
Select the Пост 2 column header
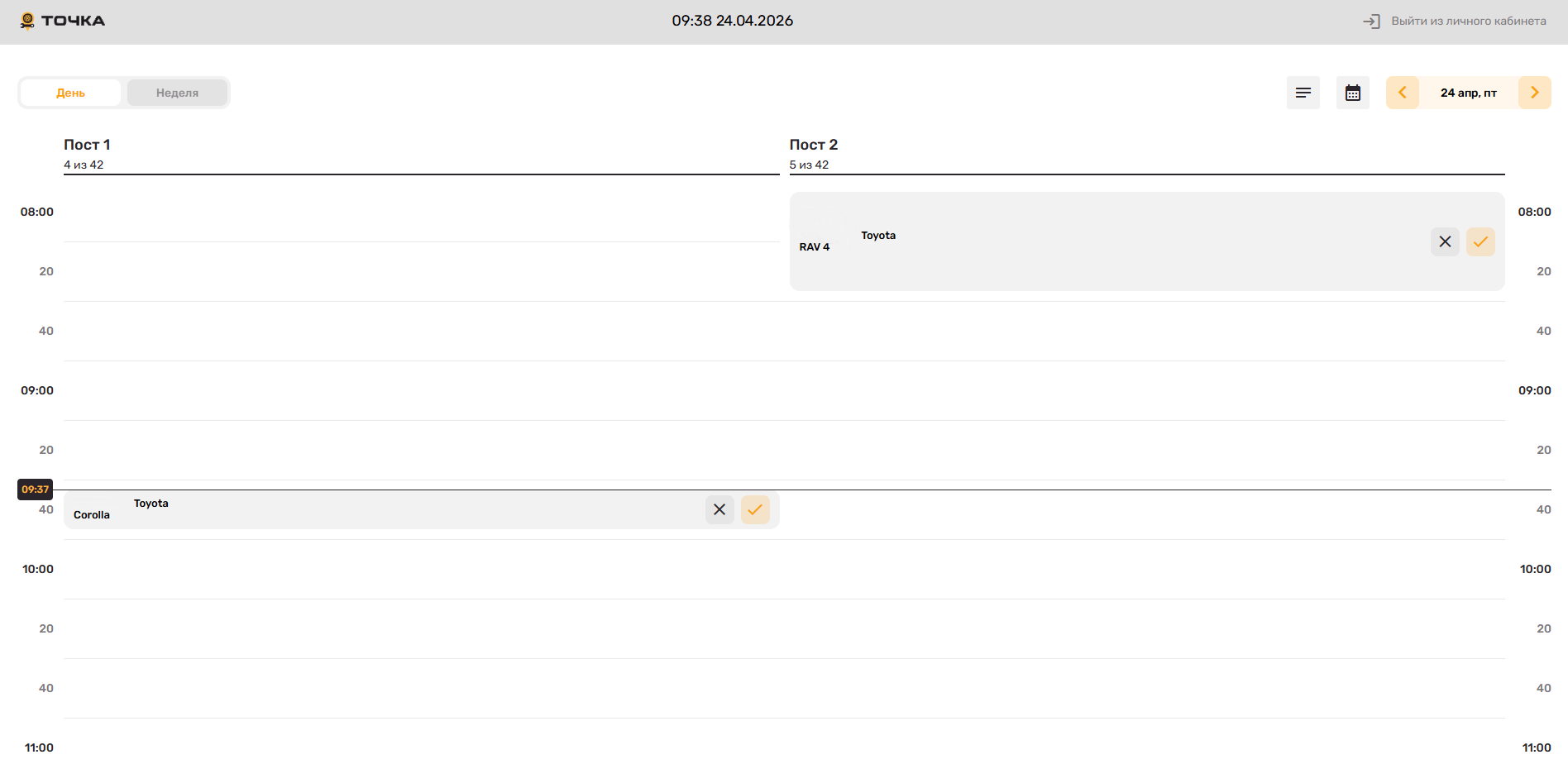813,145
